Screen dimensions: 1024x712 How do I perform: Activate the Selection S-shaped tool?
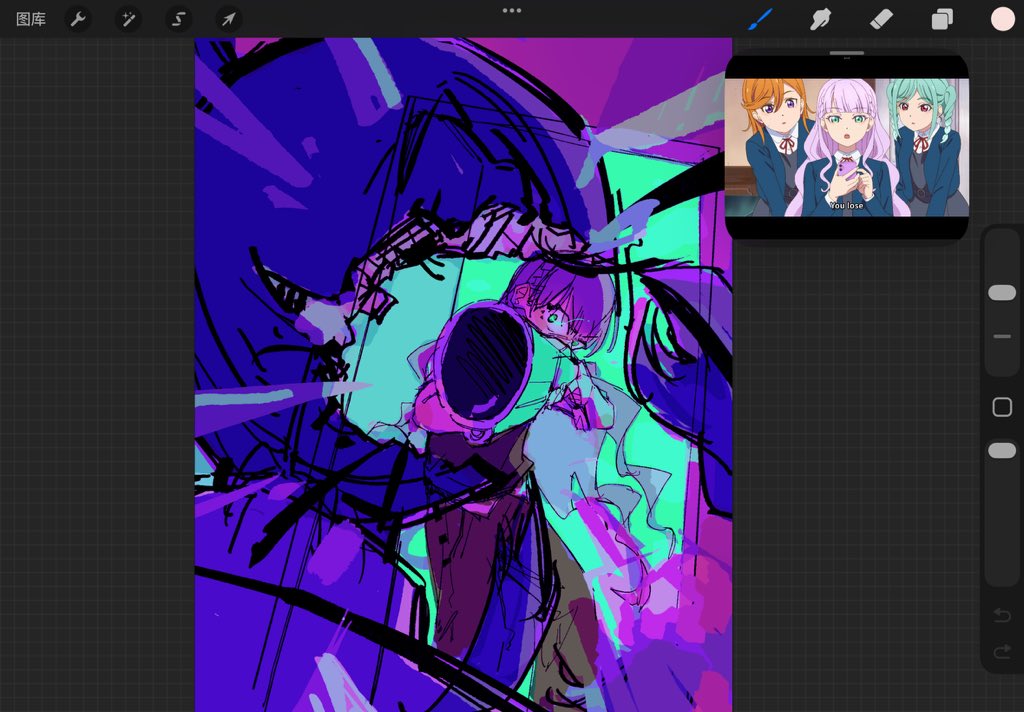click(178, 20)
